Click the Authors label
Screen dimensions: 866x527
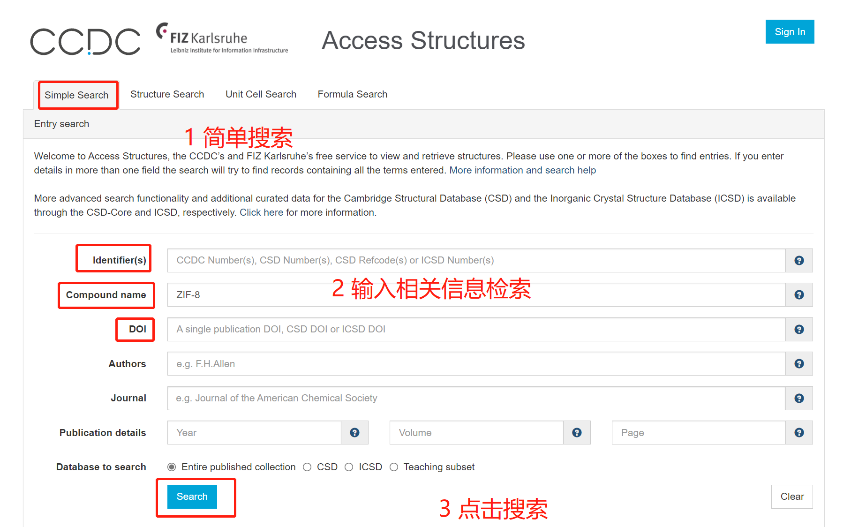[127, 363]
